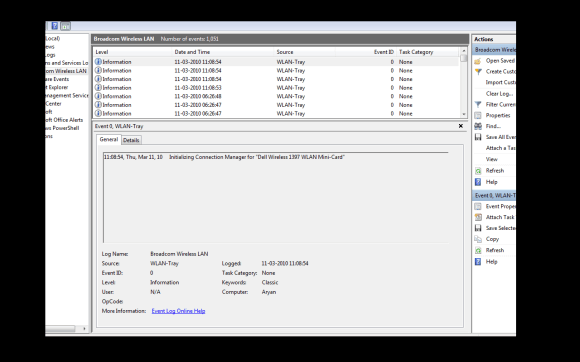
Task: Click Help icon under Event 0 actions
Action: click(x=478, y=261)
